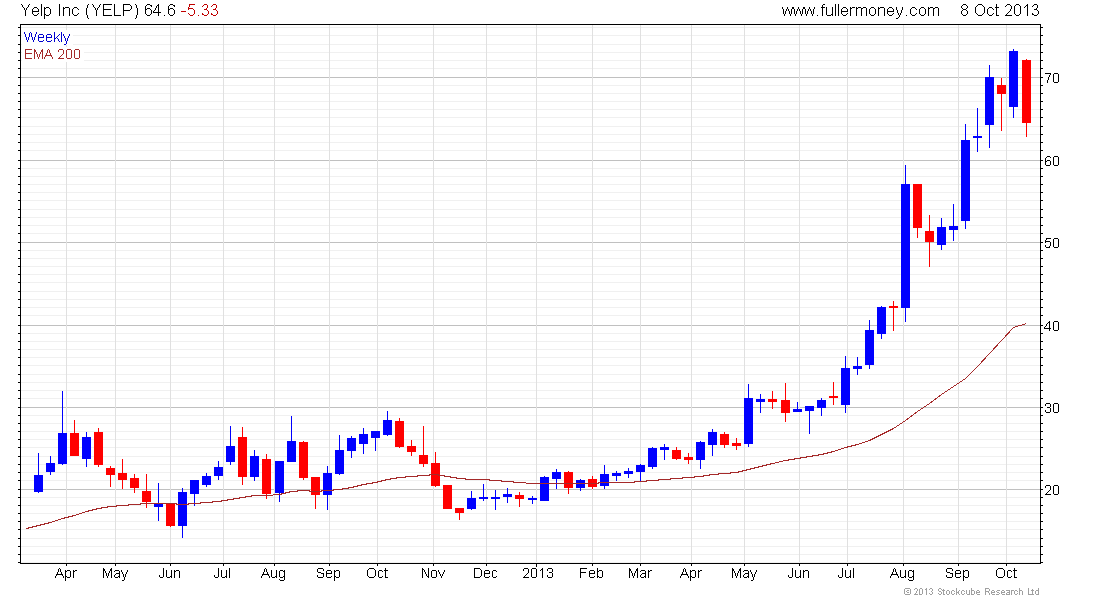
Task: Click the 'Feb' label on time axis
Action: point(591,574)
